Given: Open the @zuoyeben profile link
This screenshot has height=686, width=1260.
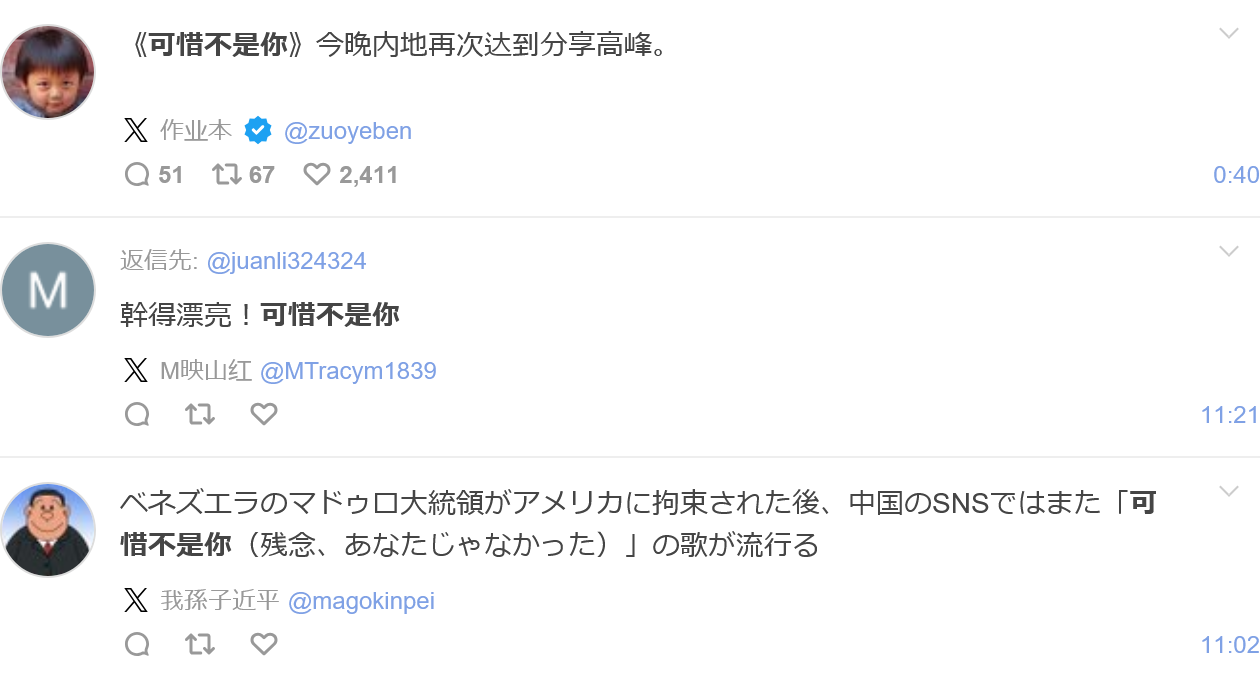Looking at the screenshot, I should (x=348, y=131).
